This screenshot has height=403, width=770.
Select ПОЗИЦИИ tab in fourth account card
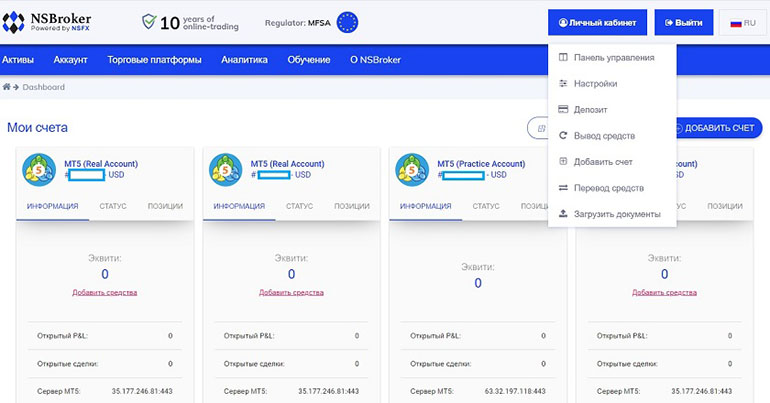pyautogui.click(x=725, y=206)
